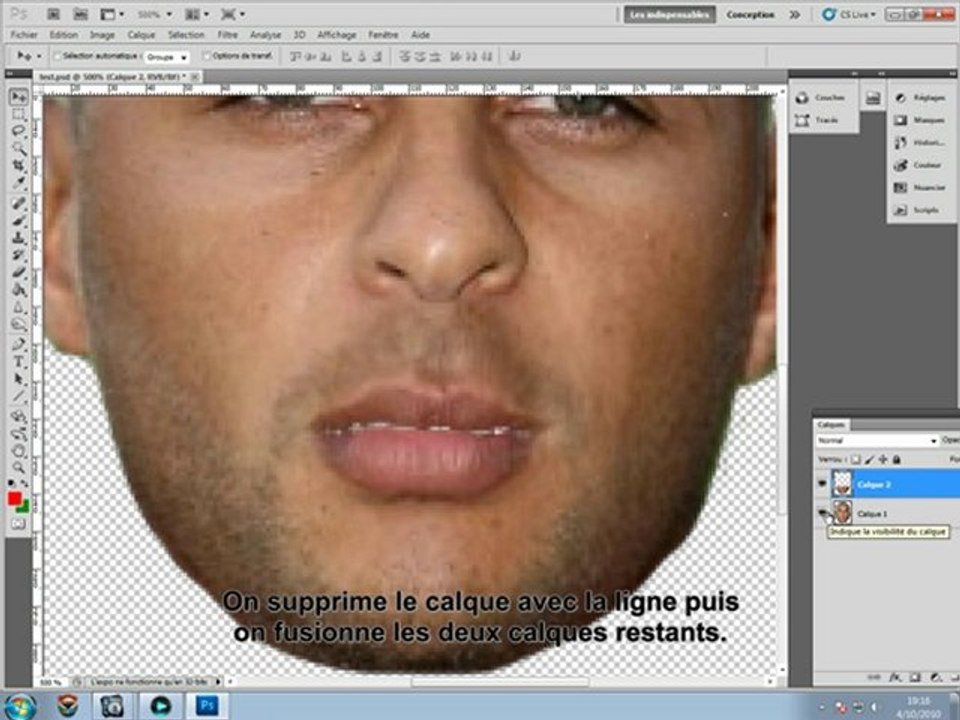Click the layer style fx icon
This screenshot has height=720, width=960.
point(895,677)
